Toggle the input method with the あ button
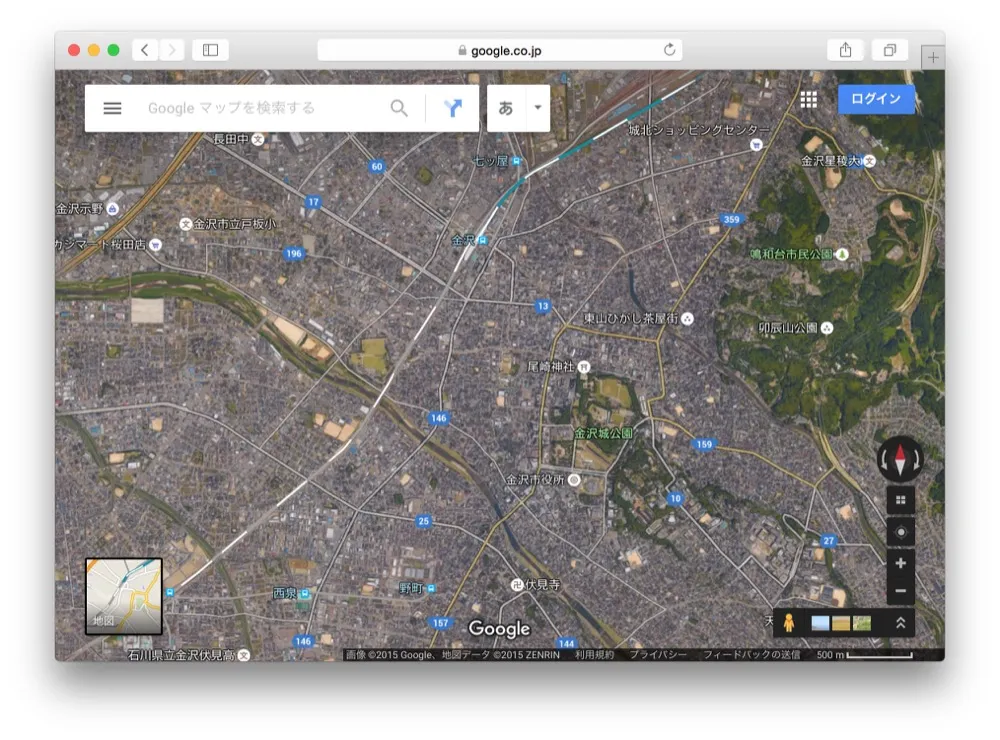This screenshot has width=1000, height=740. [505, 108]
